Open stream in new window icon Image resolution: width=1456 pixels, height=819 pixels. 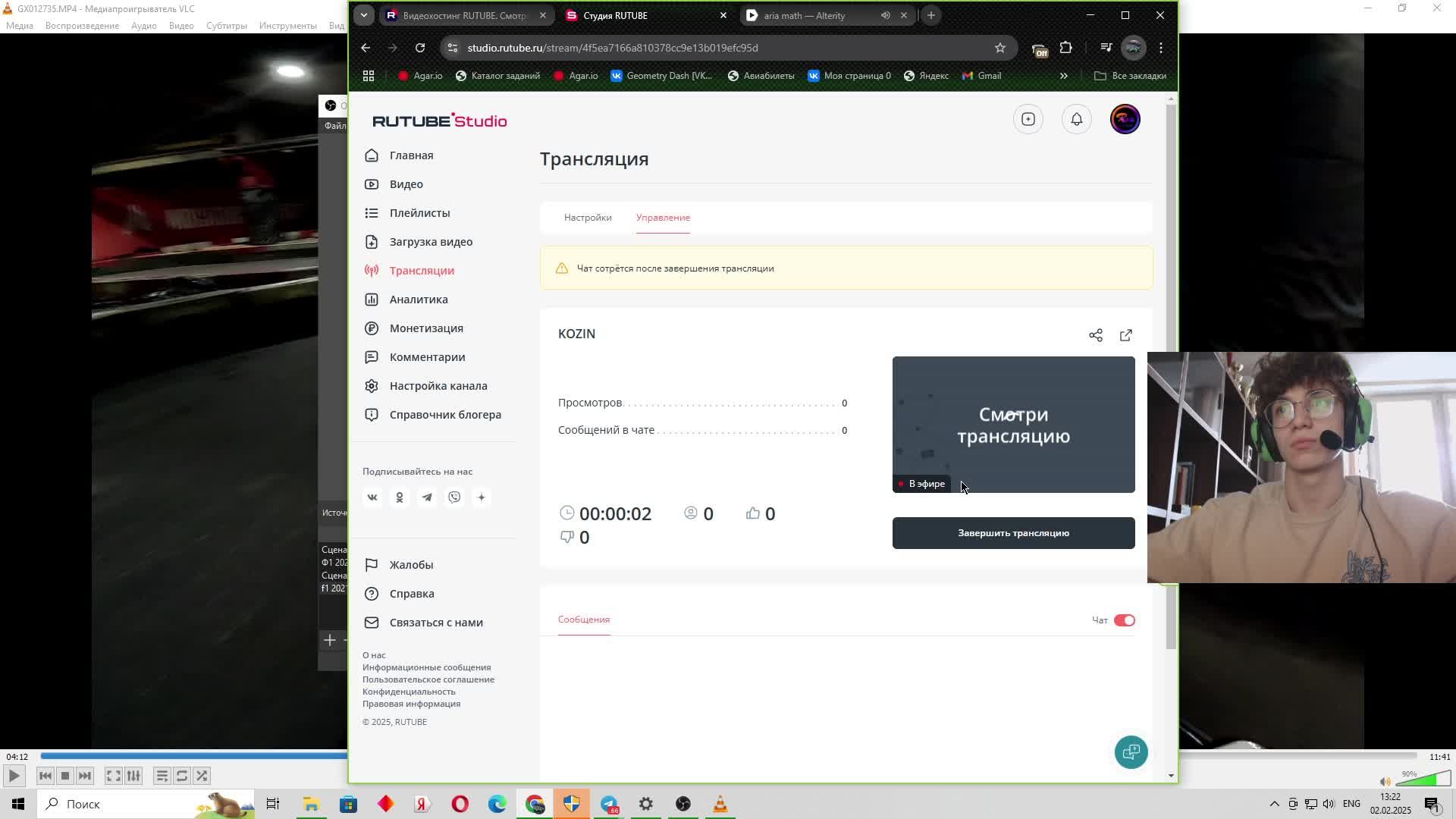1126,335
